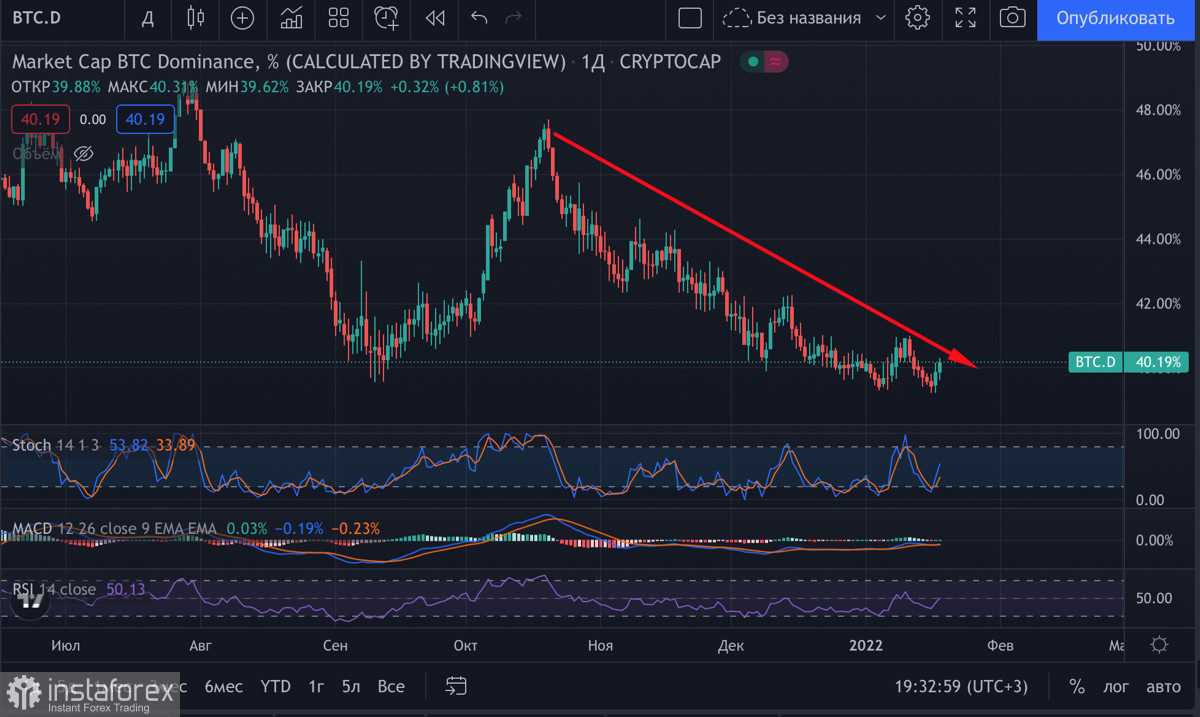Open the candlestick chart type selector
Screen dimensions: 1200x717
[196, 18]
